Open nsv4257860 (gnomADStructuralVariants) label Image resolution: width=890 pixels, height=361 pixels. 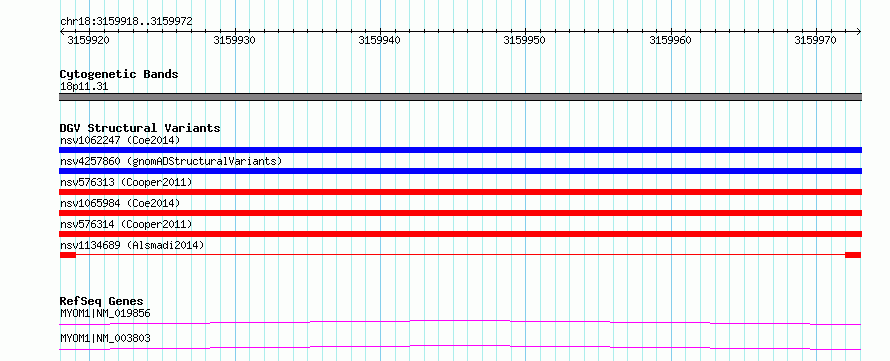click(171, 161)
